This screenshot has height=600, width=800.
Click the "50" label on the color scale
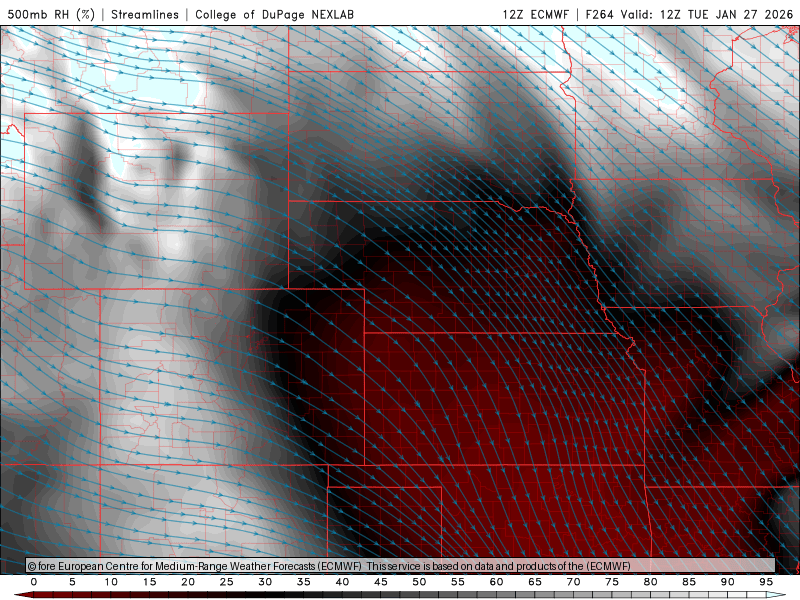[419, 582]
